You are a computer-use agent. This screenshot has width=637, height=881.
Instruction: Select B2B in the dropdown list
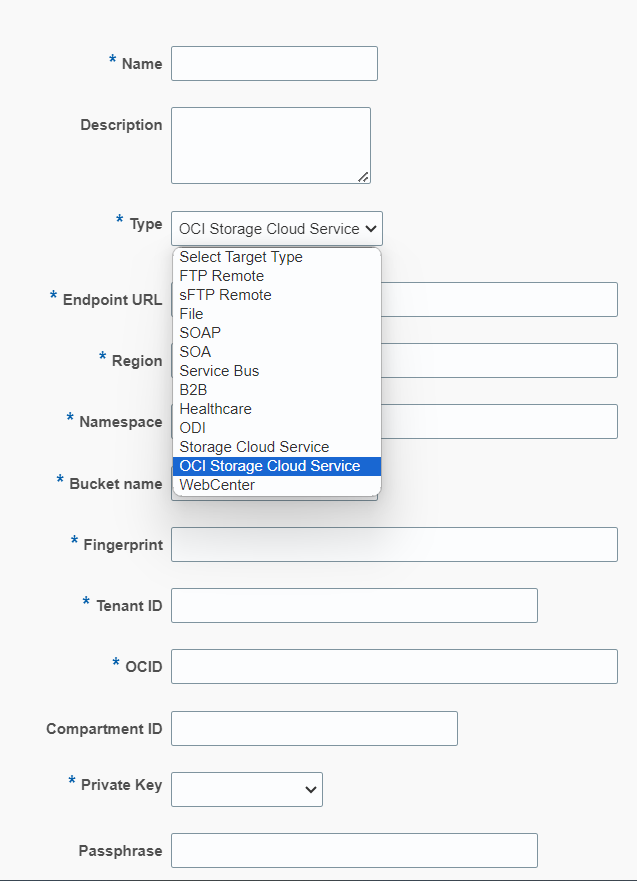click(x=193, y=390)
